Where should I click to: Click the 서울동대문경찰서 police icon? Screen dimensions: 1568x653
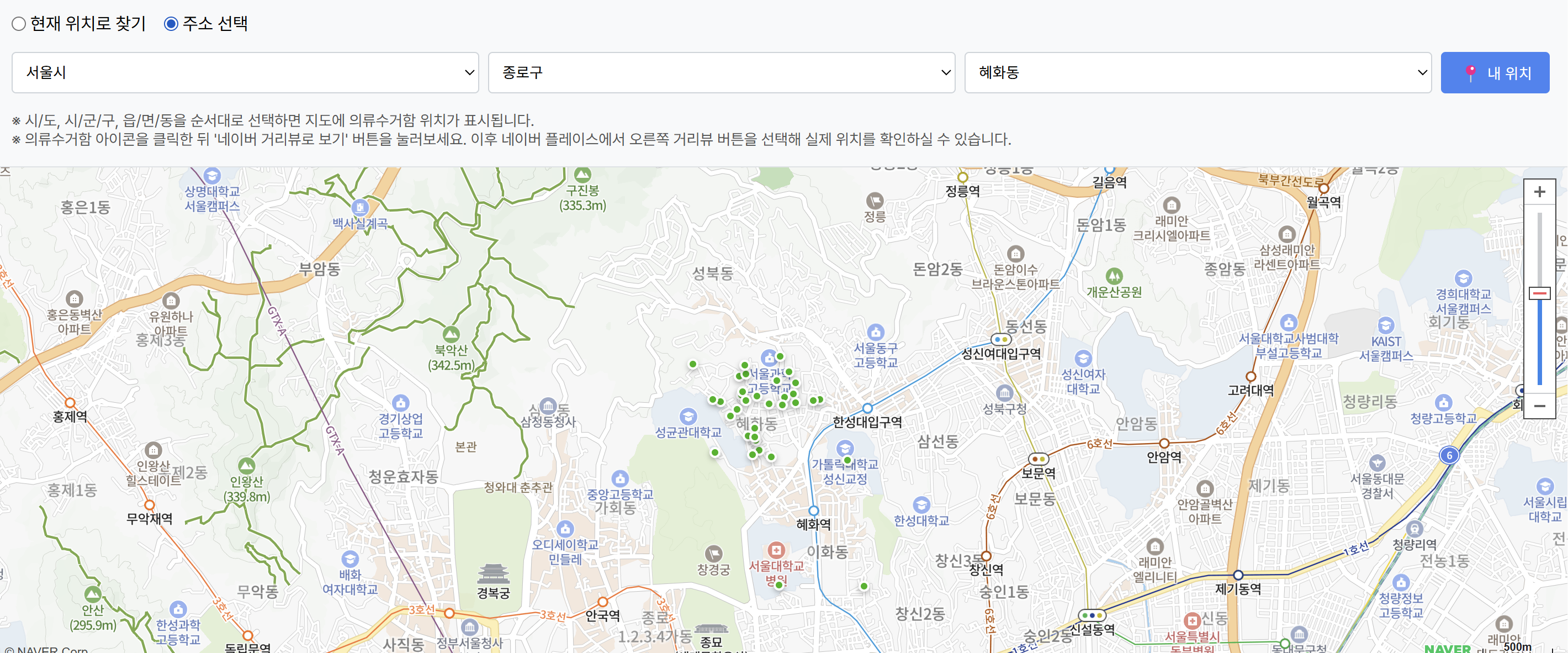1378,463
